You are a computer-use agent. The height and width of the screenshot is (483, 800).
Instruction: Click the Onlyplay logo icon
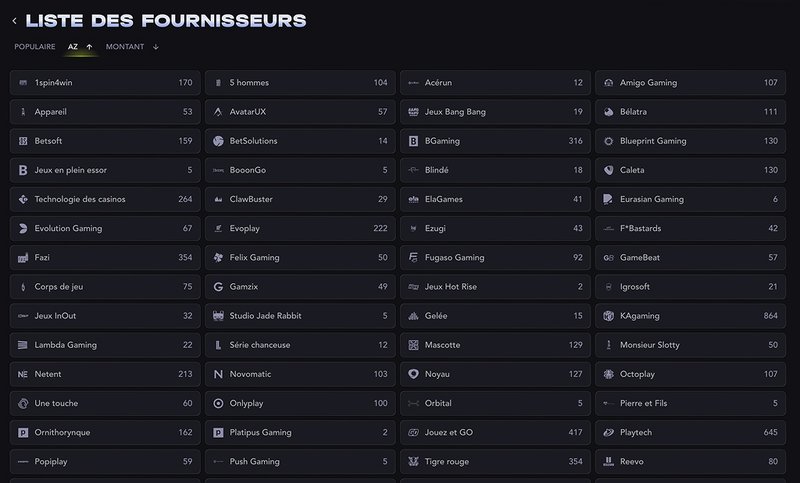[218, 403]
